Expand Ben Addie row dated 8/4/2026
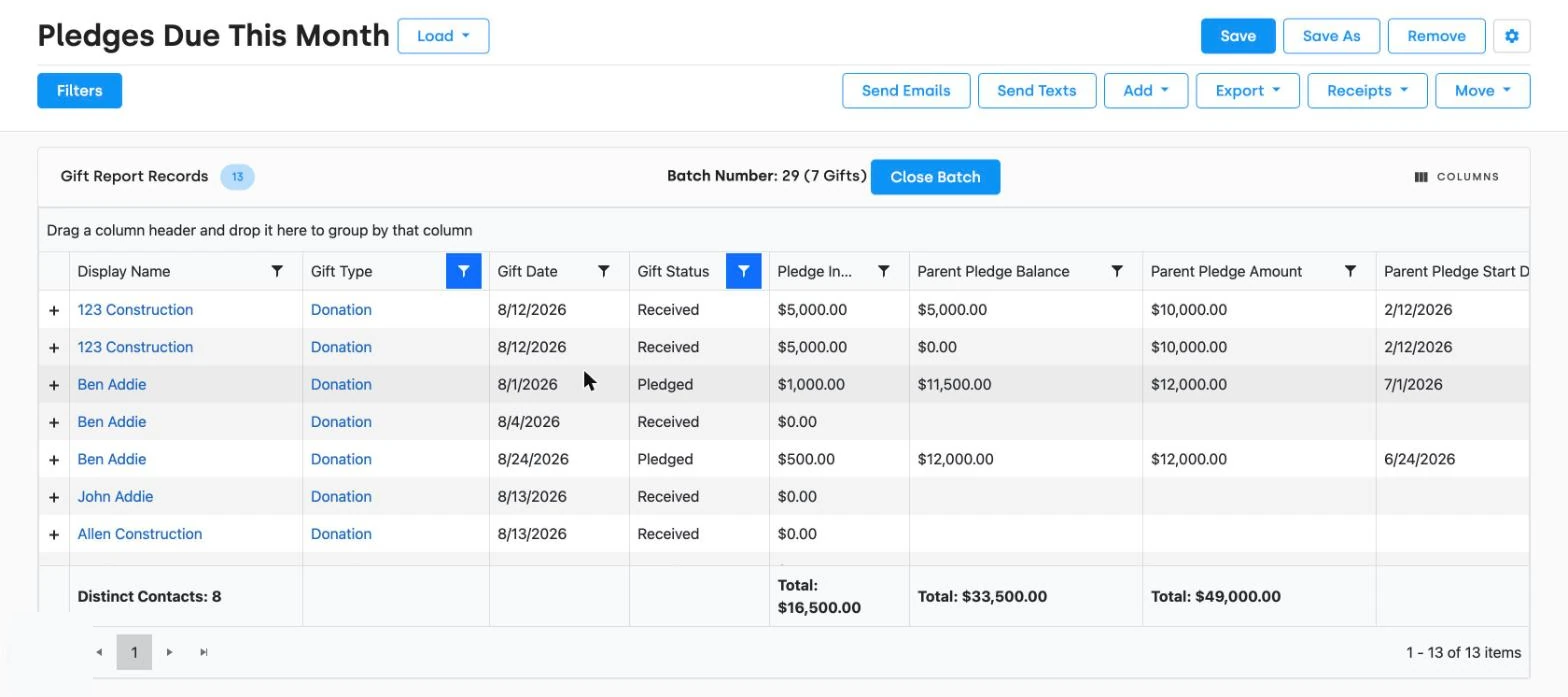The height and width of the screenshot is (697, 1568). pyautogui.click(x=54, y=422)
